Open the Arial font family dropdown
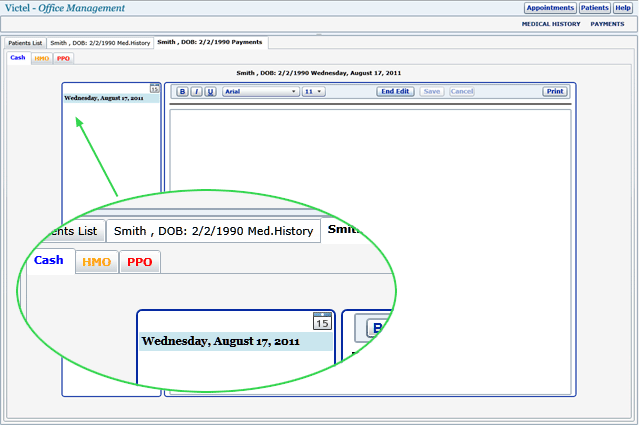639x425 pixels. (261, 92)
